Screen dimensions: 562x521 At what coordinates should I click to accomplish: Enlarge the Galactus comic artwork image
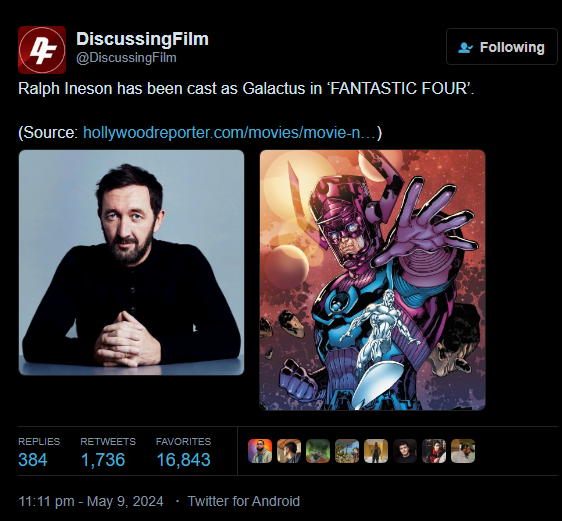pos(372,280)
